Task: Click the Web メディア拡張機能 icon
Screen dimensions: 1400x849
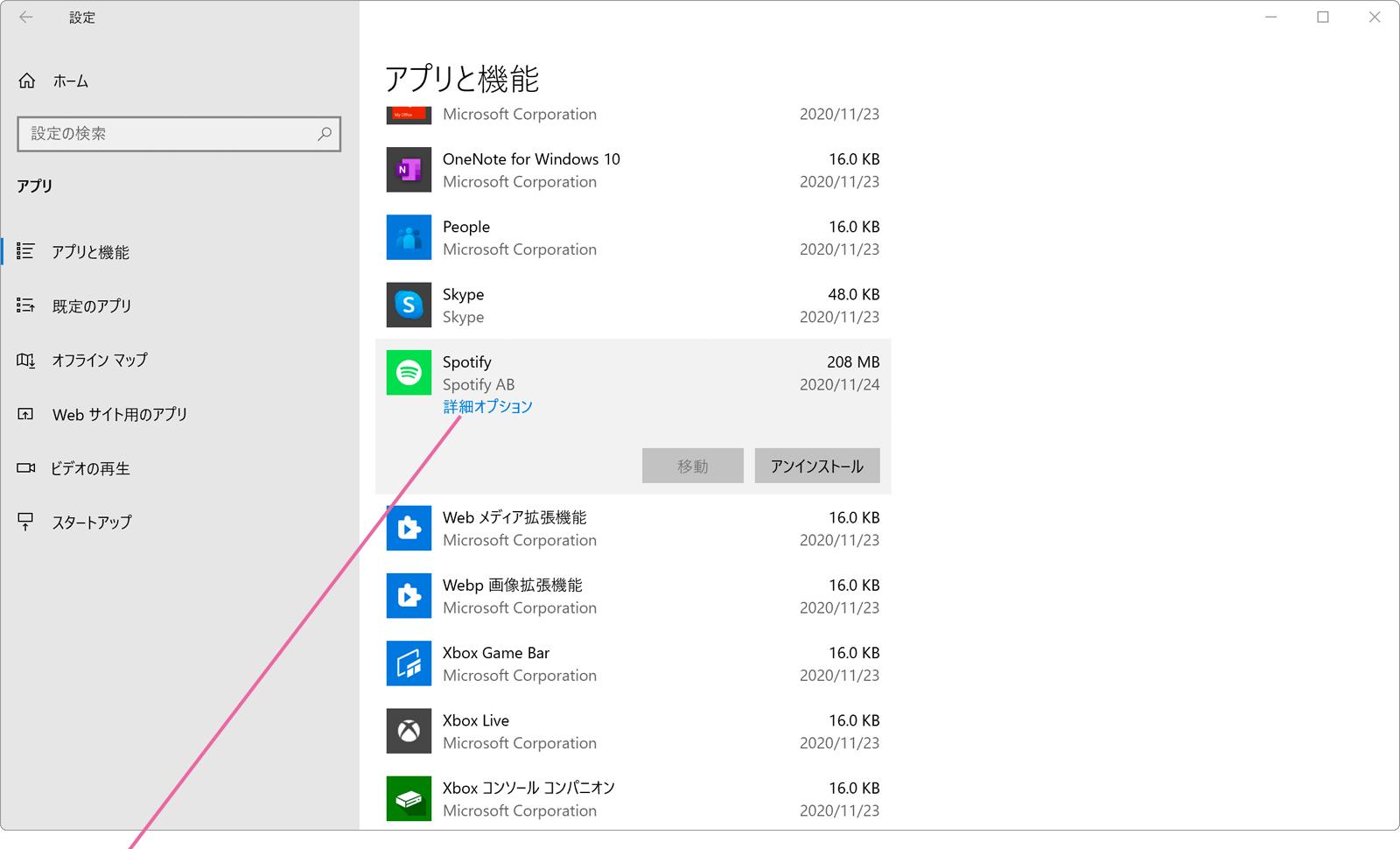Action: point(409,528)
